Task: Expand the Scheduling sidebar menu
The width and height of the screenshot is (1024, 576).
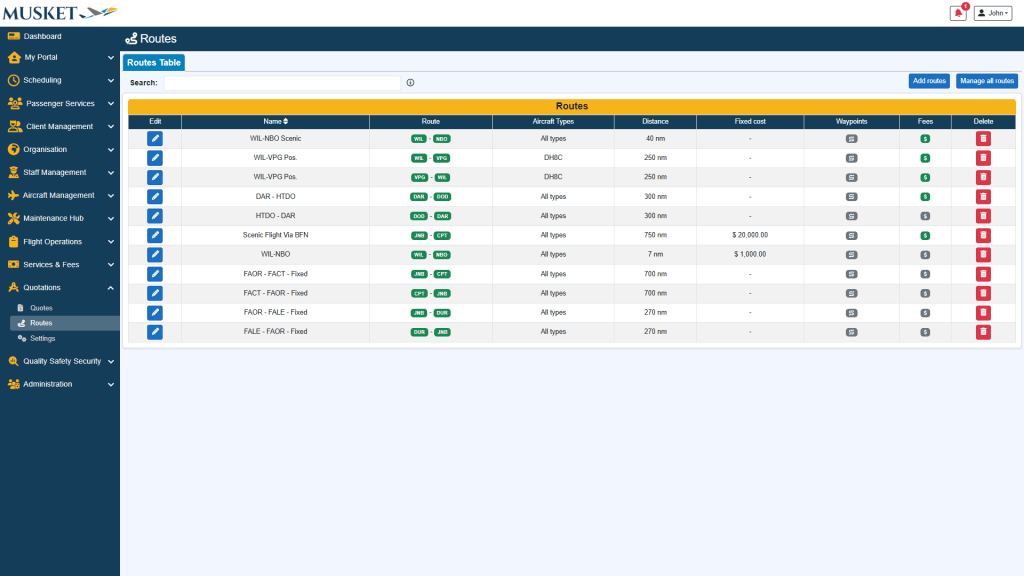Action: click(60, 80)
